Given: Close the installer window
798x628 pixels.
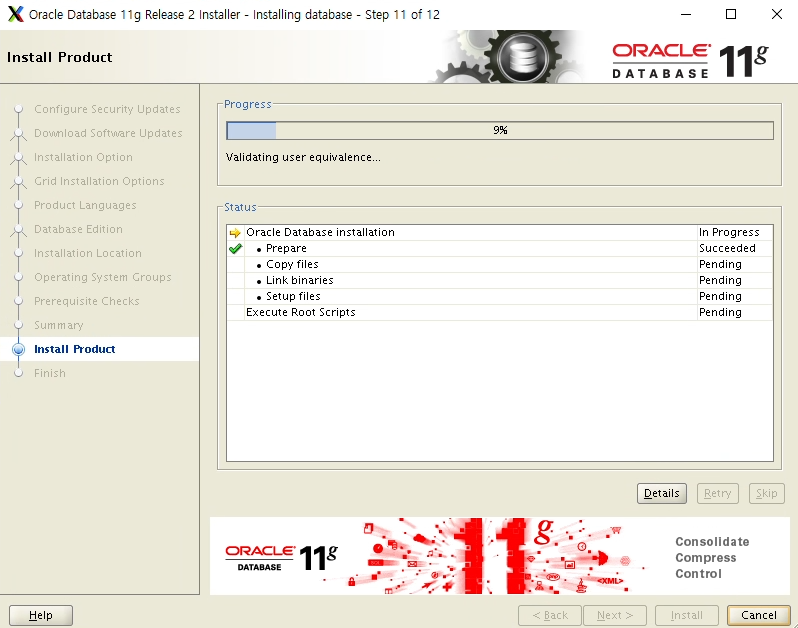Looking at the screenshot, I should point(777,14).
